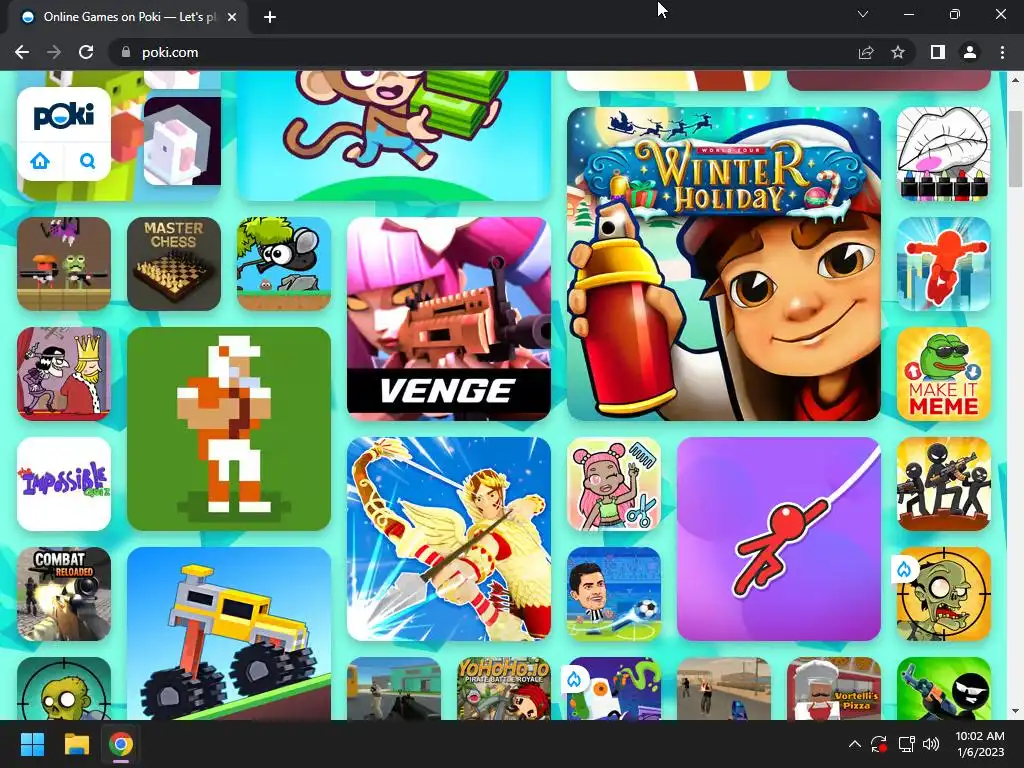Open the Venge game tile
This screenshot has height=768, width=1024.
(x=449, y=319)
